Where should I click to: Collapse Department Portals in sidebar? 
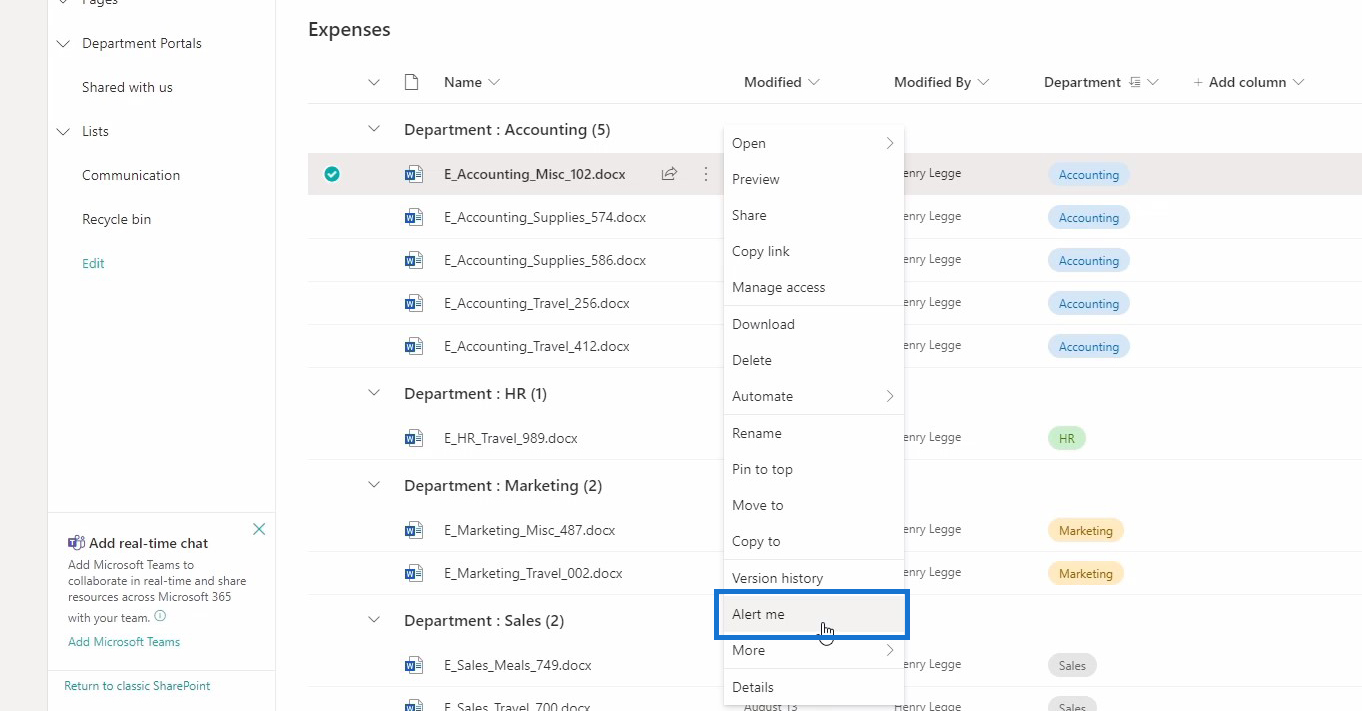point(64,43)
